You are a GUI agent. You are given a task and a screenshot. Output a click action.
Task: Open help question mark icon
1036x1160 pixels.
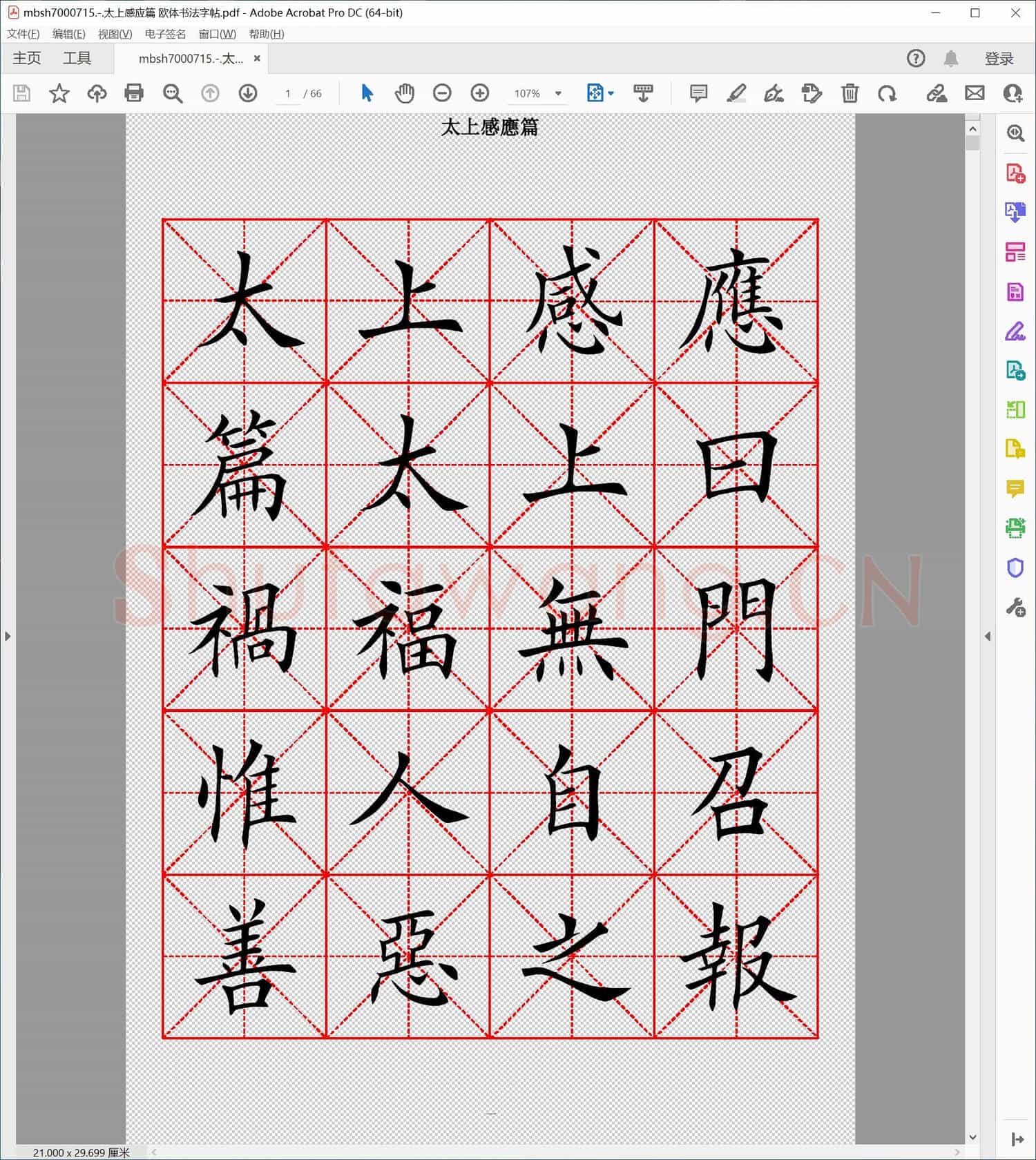(916, 59)
